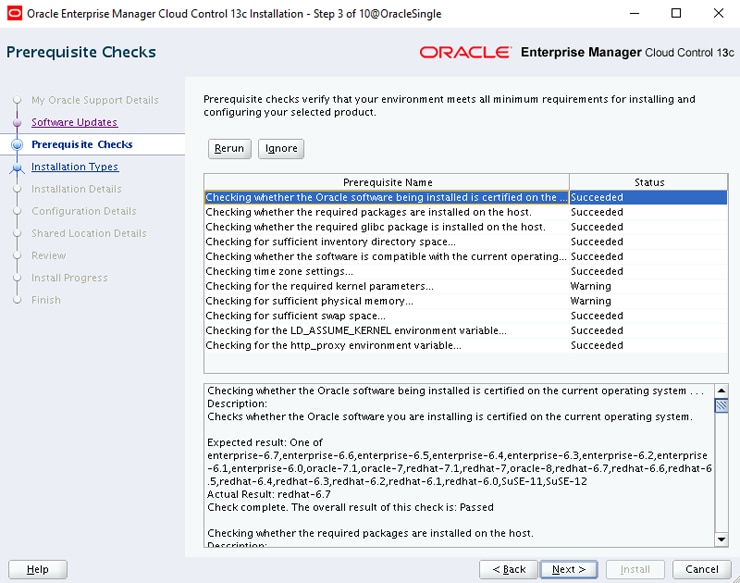Click the Status column header
This screenshot has width=740, height=583.
649,182
